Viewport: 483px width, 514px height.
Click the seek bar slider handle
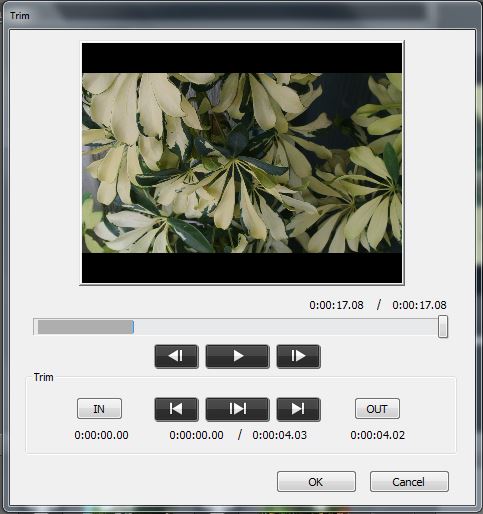[443, 327]
